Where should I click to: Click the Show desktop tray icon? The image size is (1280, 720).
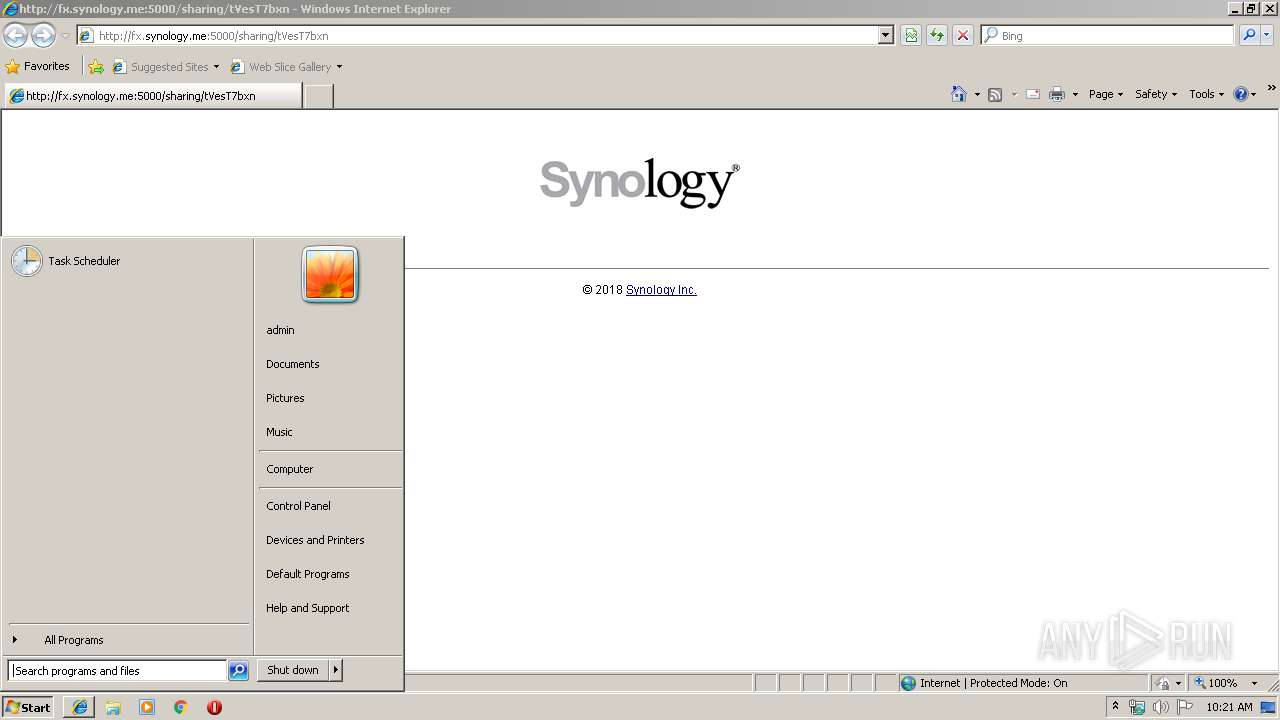1269,707
